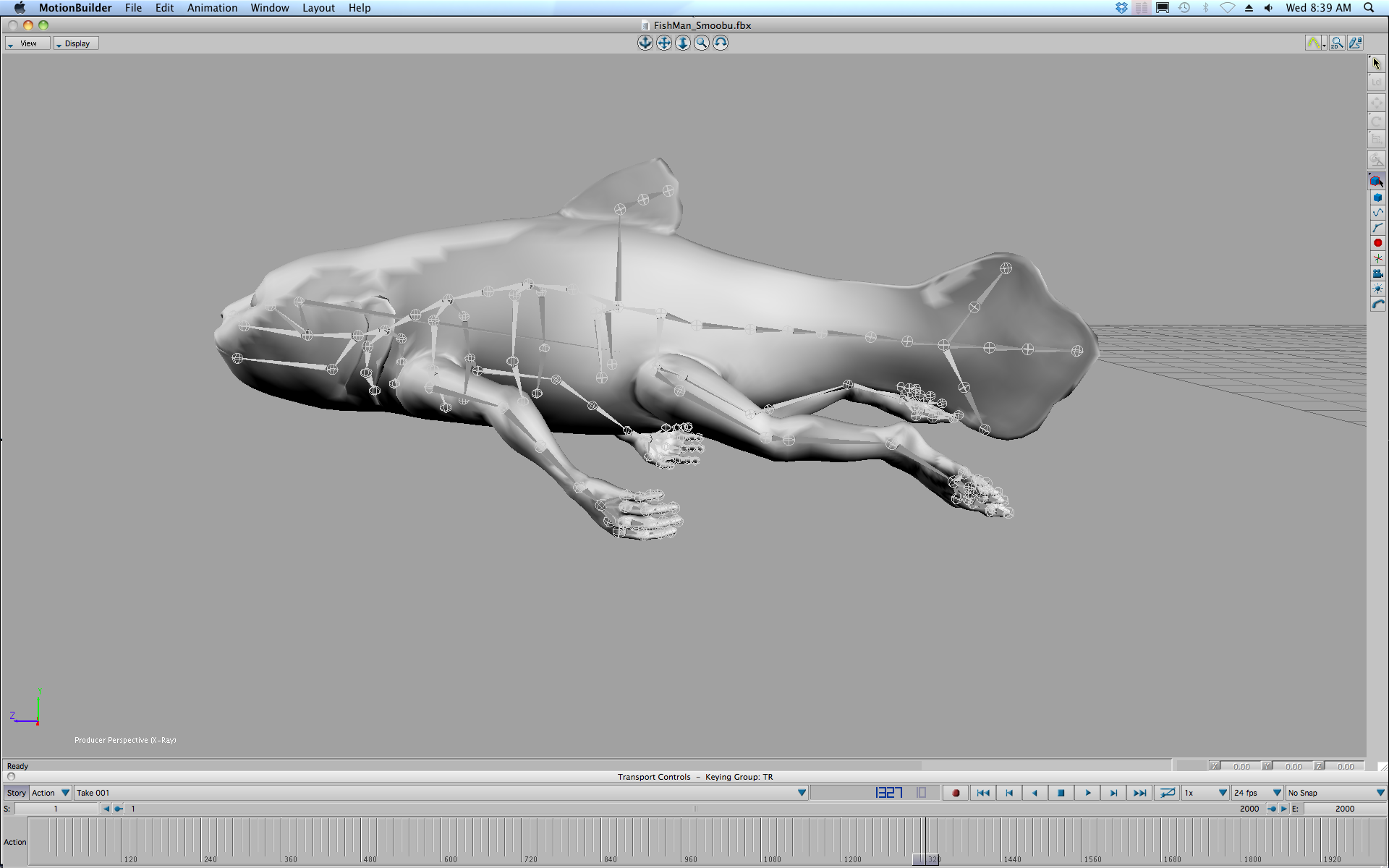Viewport: 1389px width, 868px height.
Task: Click the light sun filter icon
Action: 1377,289
